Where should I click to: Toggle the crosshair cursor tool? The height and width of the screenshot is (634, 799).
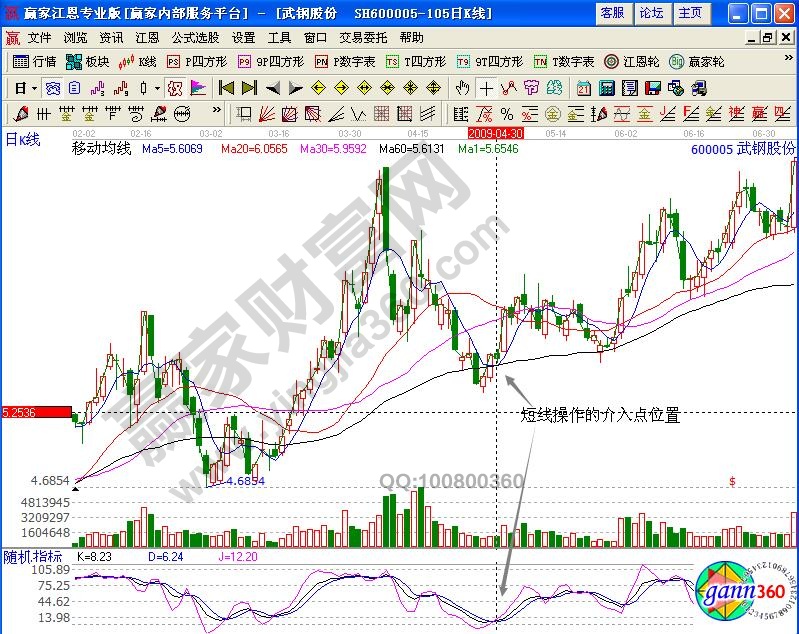(486, 88)
